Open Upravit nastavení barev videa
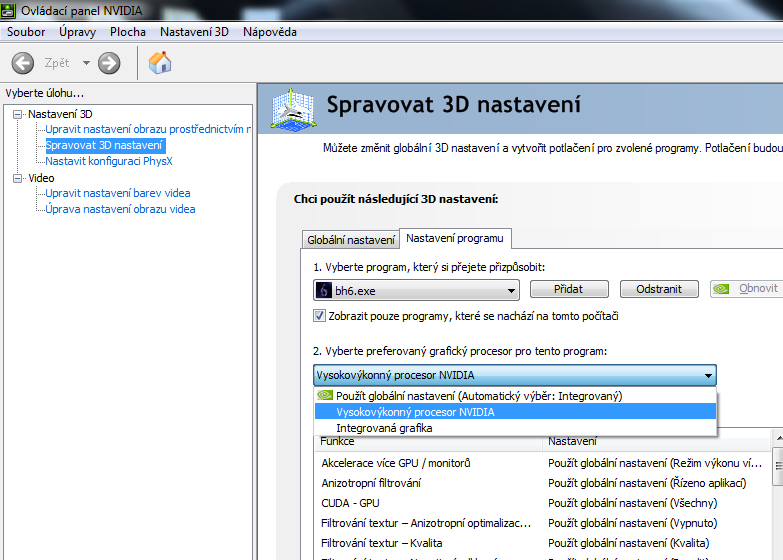This screenshot has height=560, width=783. pyautogui.click(x=118, y=193)
